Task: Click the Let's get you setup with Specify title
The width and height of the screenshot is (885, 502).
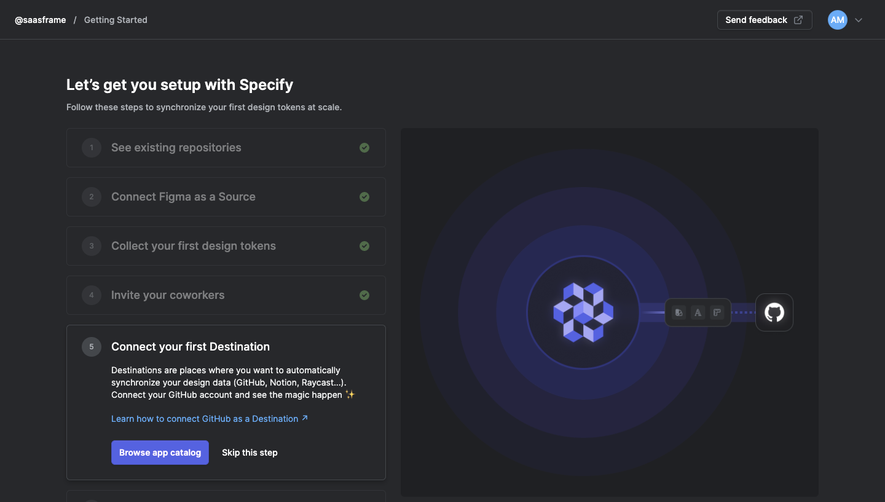Action: click(x=179, y=85)
